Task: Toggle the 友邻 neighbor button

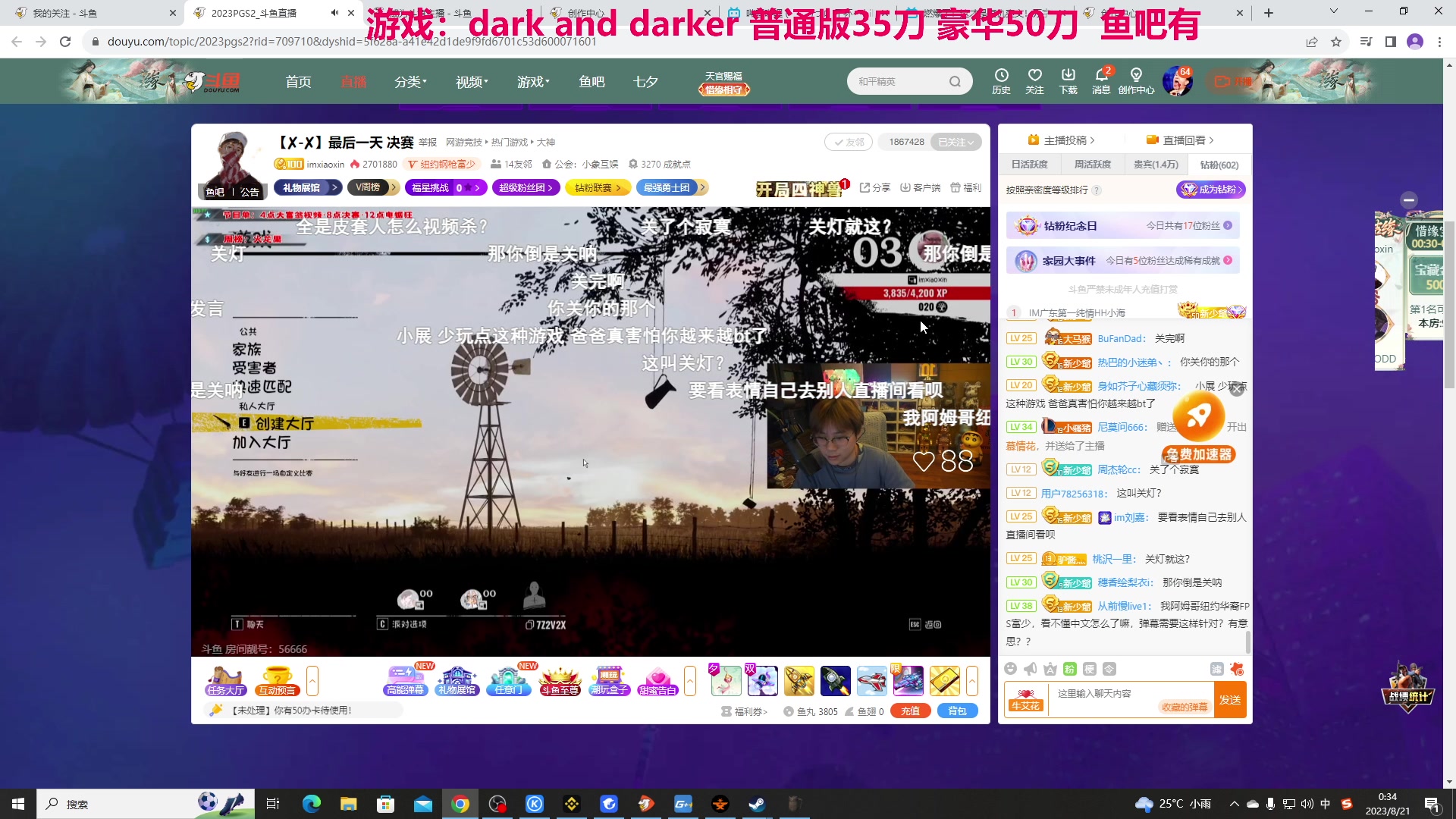Action: (x=849, y=142)
